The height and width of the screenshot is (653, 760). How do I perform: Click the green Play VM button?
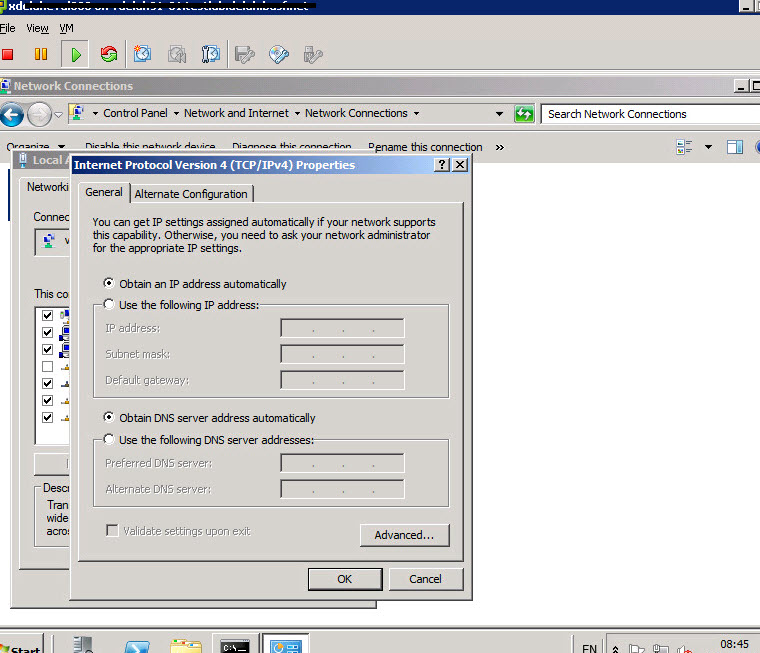75,54
